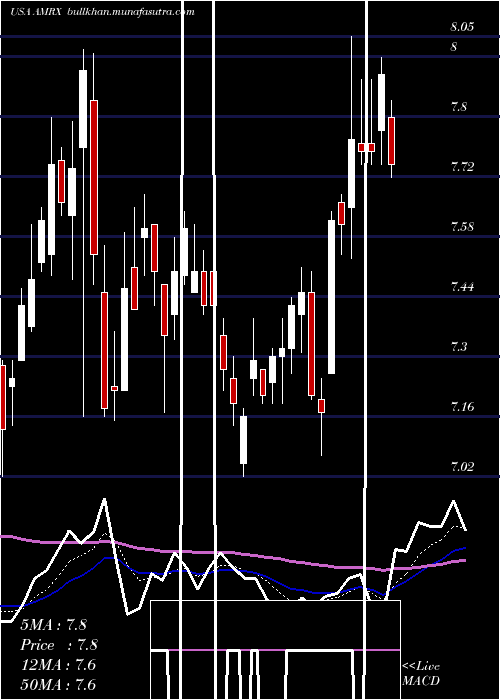Click the '12MA : 7.6' indicator text
500x700 pixels.
(x=58, y=665)
